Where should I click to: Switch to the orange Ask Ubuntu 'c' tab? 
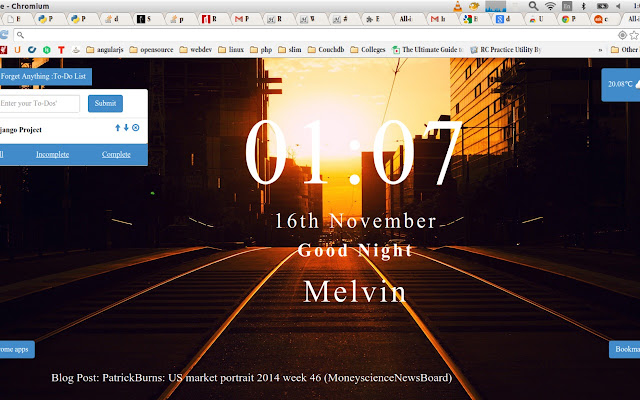(x=606, y=19)
